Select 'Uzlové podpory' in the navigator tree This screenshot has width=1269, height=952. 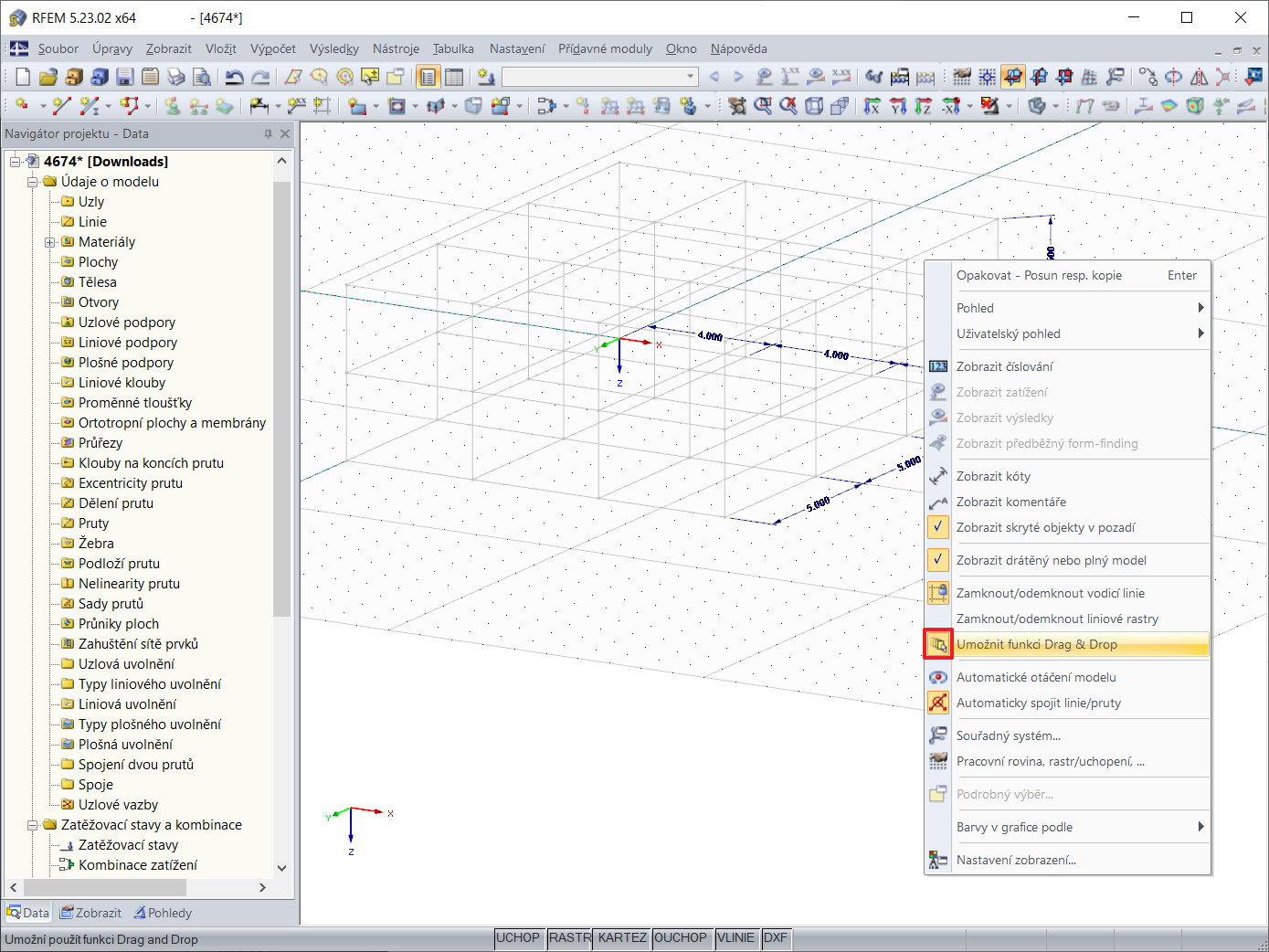[x=126, y=323]
